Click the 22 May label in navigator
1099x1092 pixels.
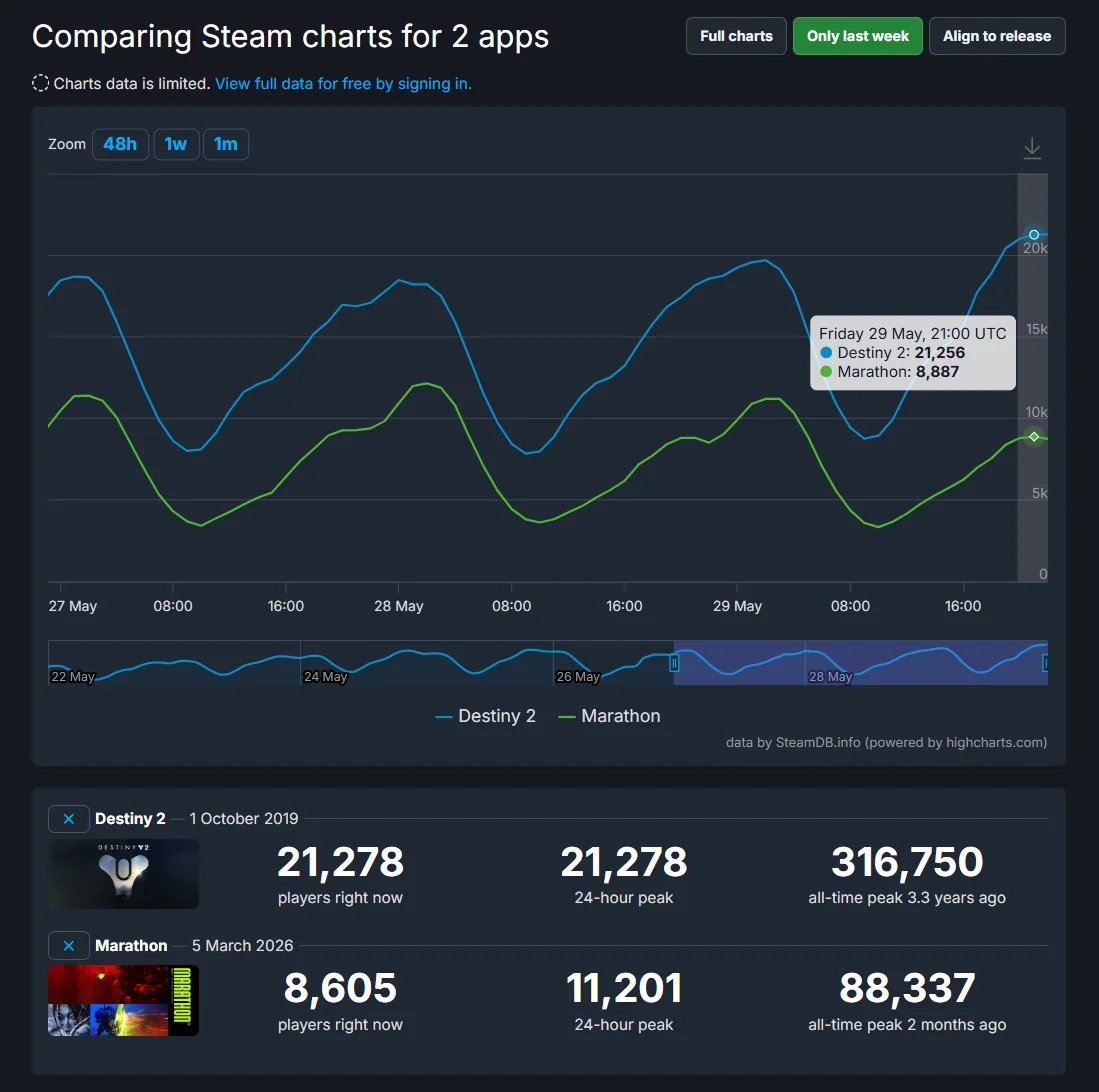[x=73, y=676]
